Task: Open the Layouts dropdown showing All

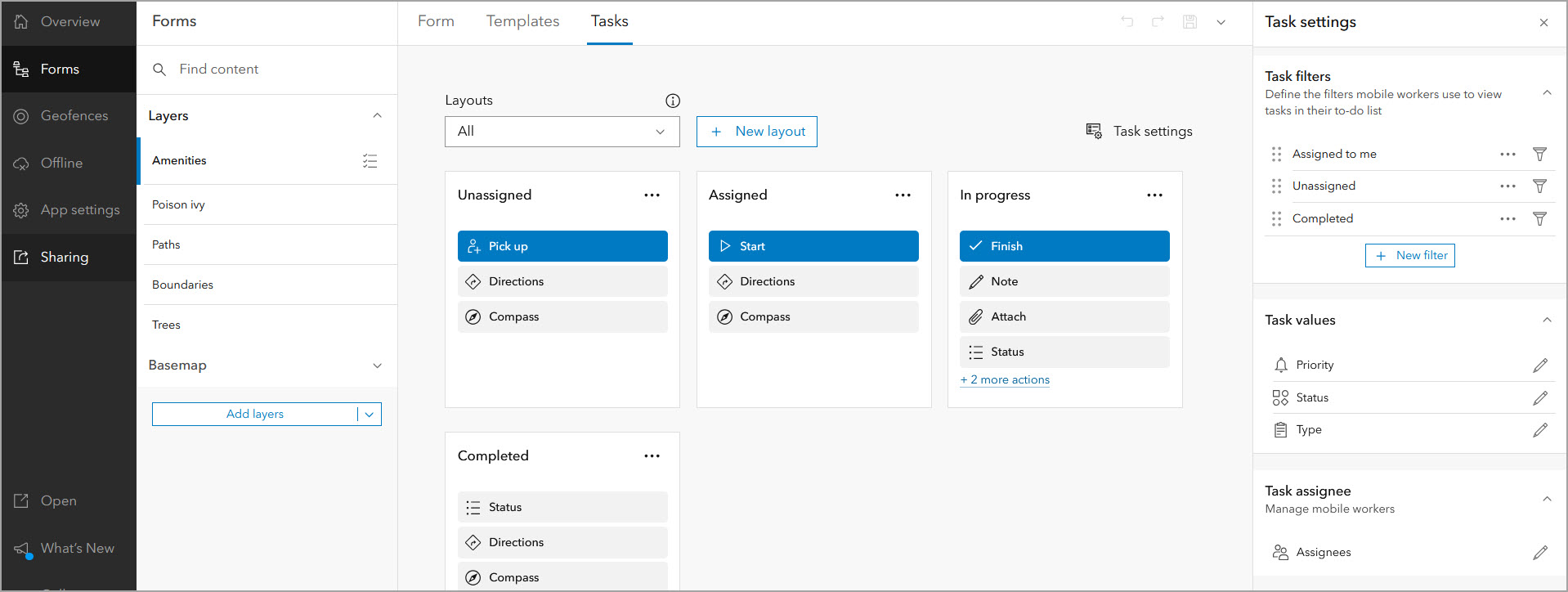Action: (x=562, y=132)
